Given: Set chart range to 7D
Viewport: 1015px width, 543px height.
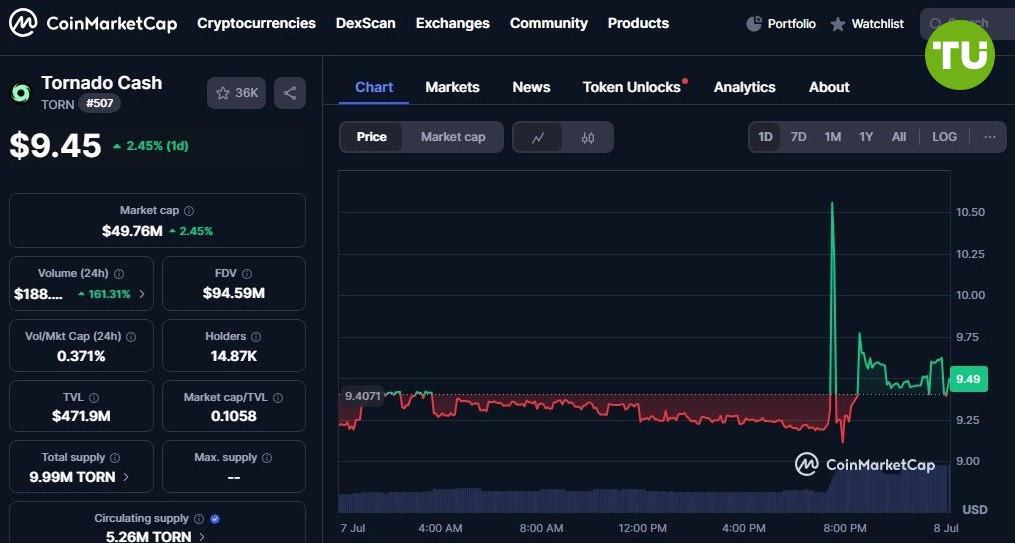Looking at the screenshot, I should (x=798, y=137).
